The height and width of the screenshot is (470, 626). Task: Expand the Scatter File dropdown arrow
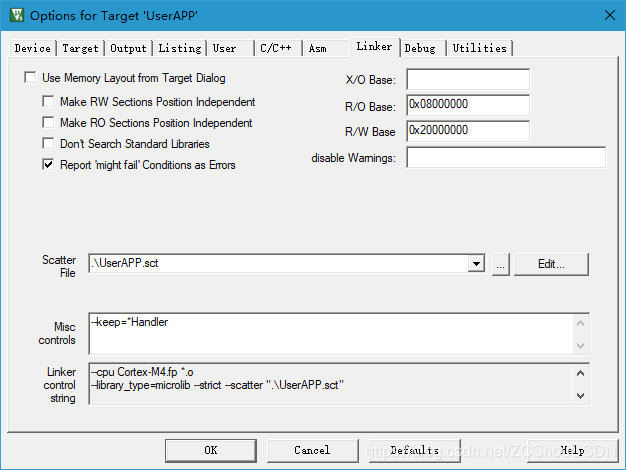click(x=476, y=264)
